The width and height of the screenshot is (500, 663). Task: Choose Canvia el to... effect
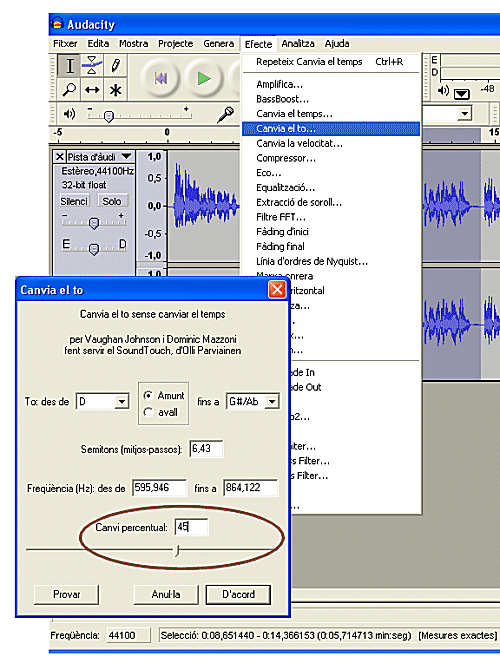coord(331,129)
